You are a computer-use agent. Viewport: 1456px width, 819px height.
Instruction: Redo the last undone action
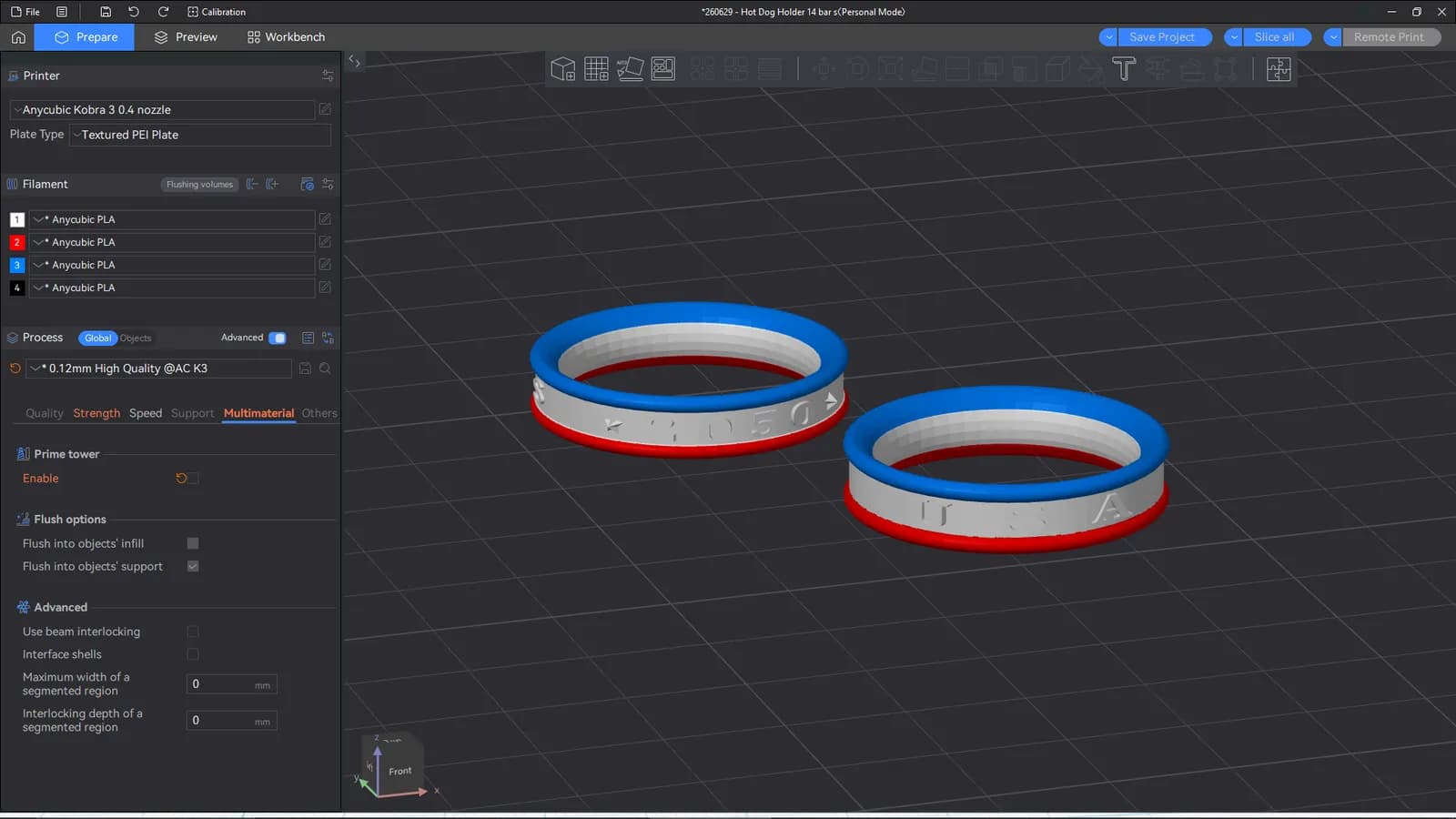pyautogui.click(x=163, y=12)
